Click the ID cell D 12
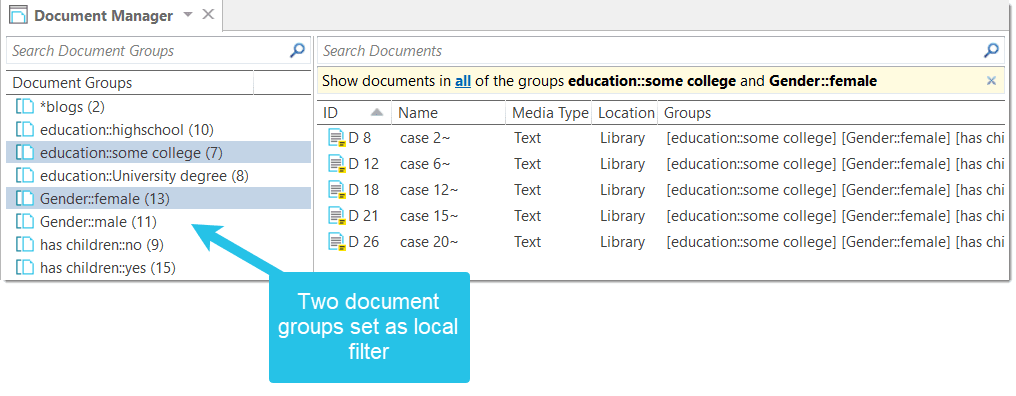Viewport: 1016px width, 396px height. [x=364, y=164]
